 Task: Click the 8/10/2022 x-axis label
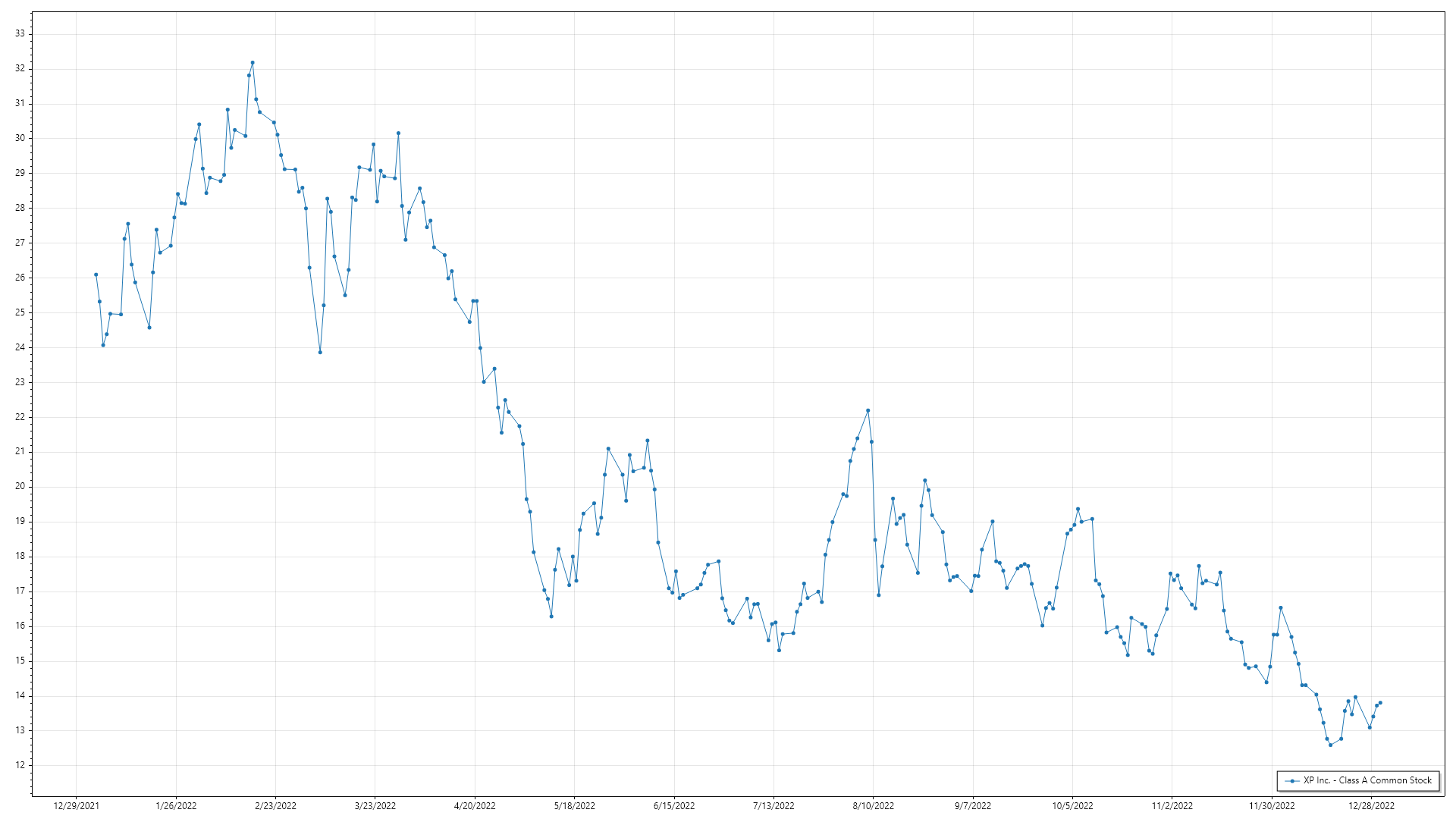[873, 806]
